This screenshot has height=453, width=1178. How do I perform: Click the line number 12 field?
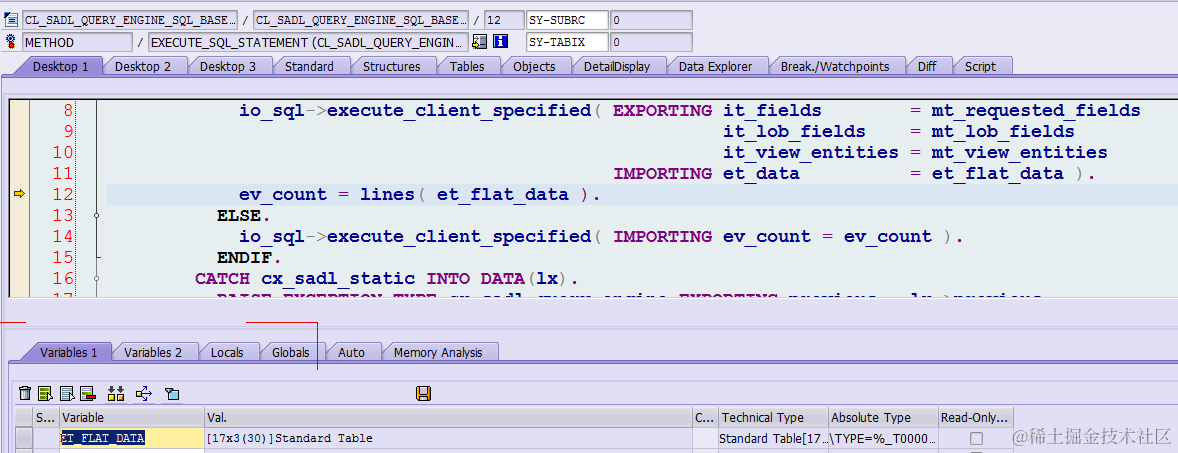[503, 20]
